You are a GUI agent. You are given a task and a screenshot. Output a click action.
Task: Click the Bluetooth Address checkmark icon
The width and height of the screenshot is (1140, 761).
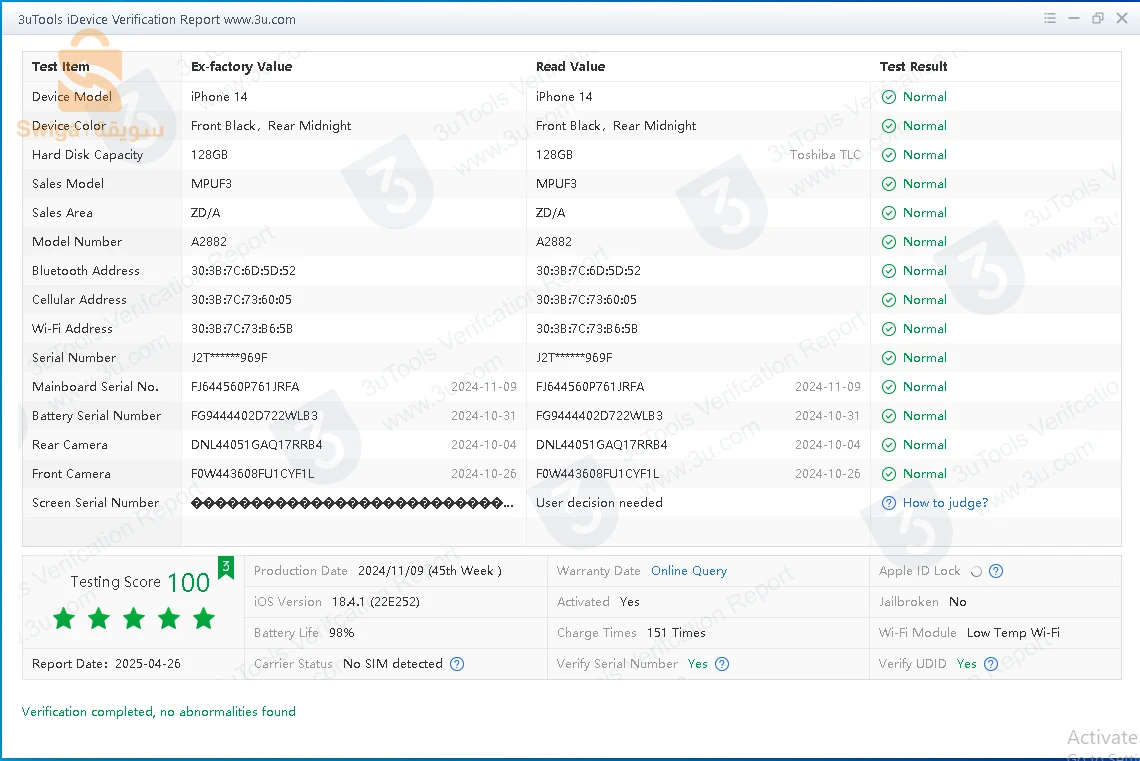[x=888, y=271]
